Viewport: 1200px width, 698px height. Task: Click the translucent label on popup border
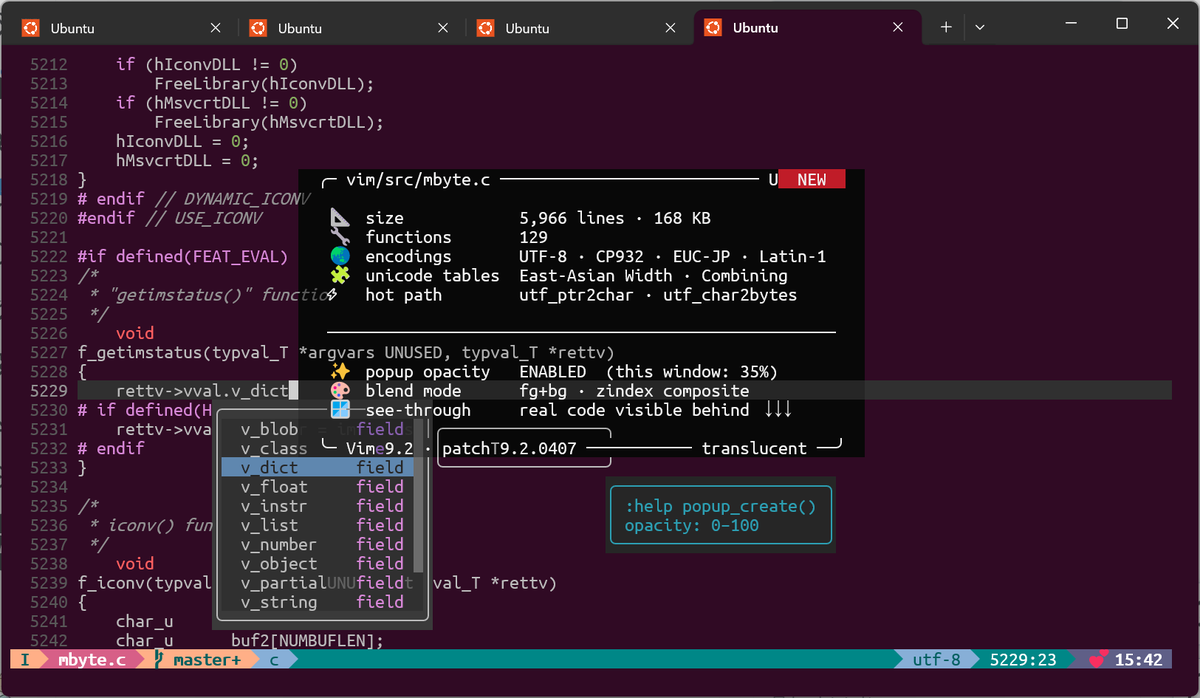(x=754, y=448)
